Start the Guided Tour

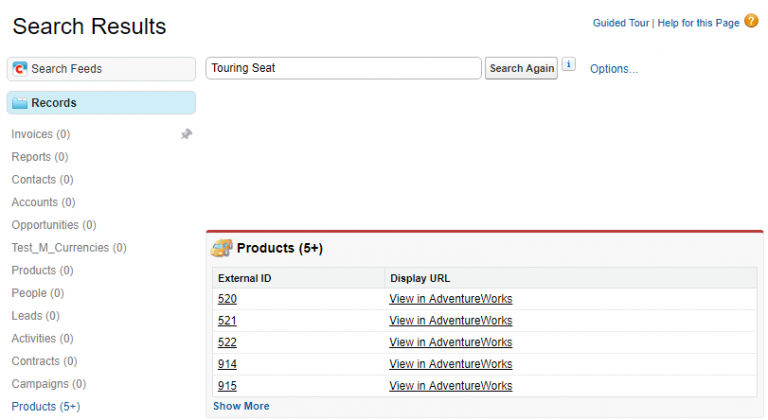pyautogui.click(x=620, y=22)
